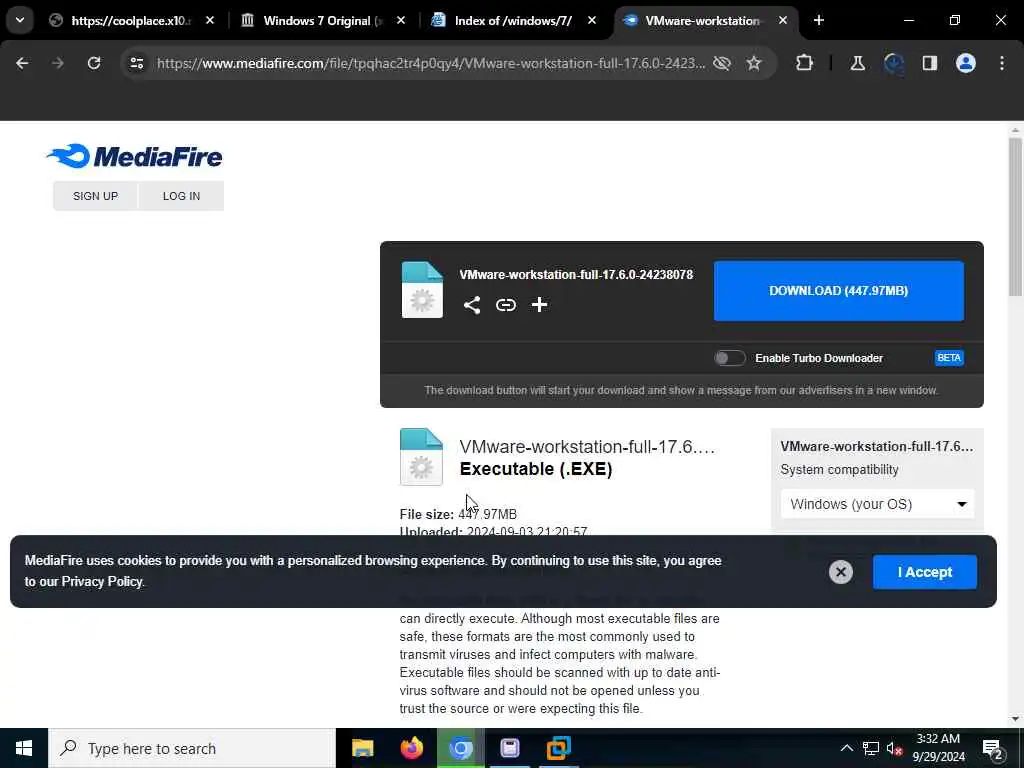
Task: Click the plus icon to save file
Action: (x=539, y=305)
